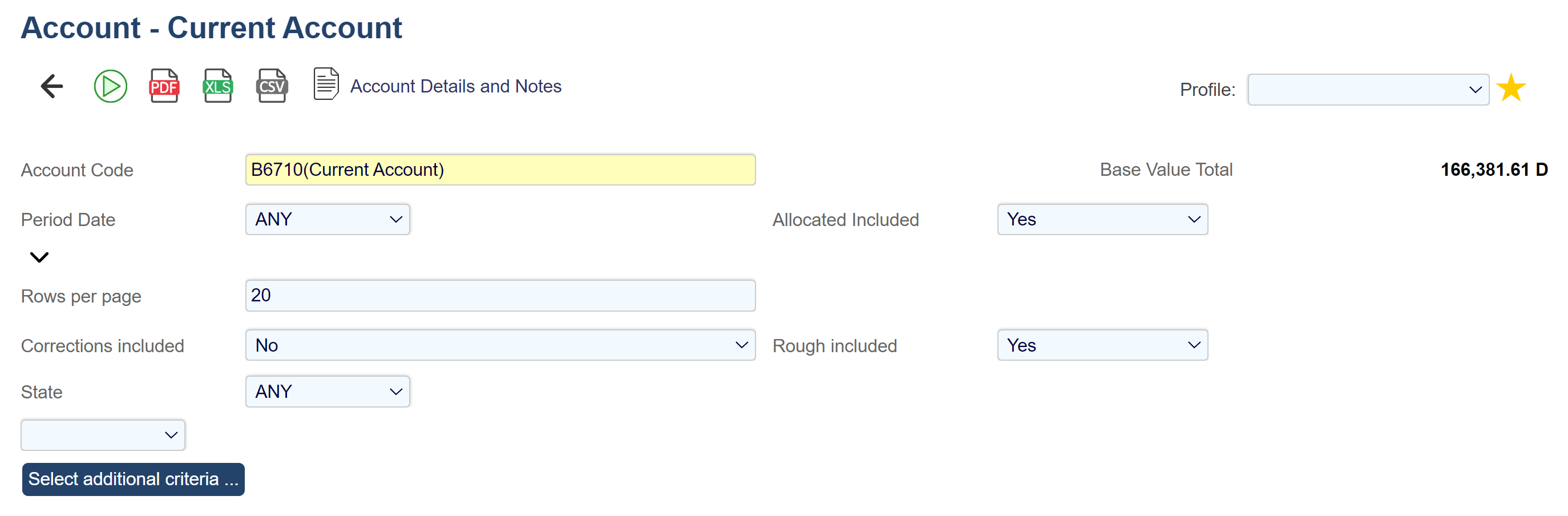Screen dimensions: 1568x516
Task: Click the Rows per page field
Action: pyautogui.click(x=500, y=296)
